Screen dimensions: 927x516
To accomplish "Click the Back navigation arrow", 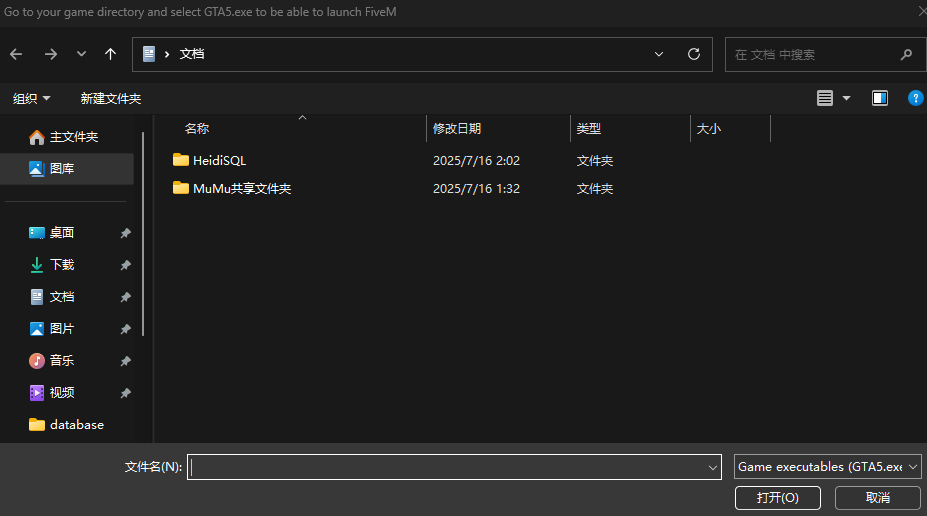I will 17,54.
